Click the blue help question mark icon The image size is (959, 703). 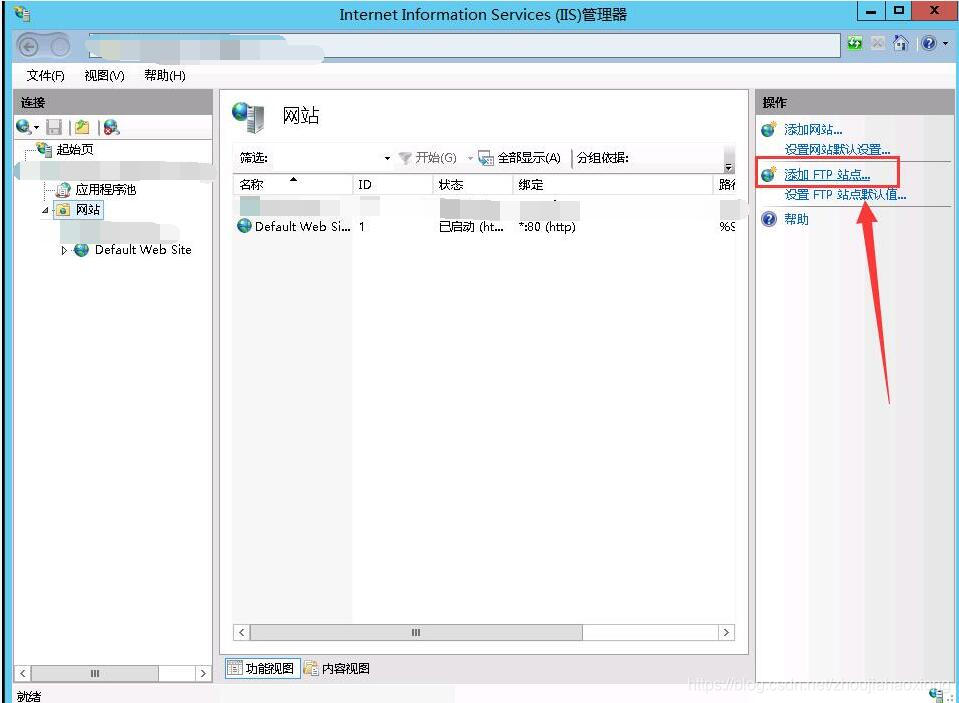769,219
